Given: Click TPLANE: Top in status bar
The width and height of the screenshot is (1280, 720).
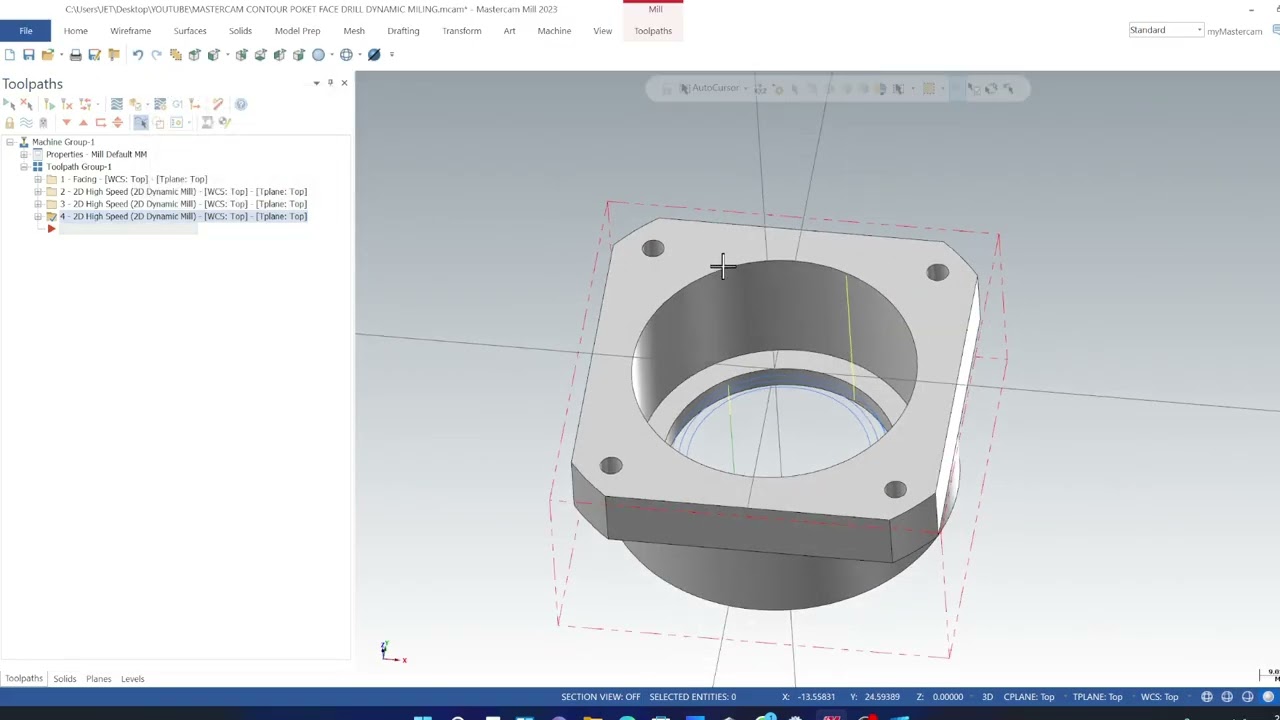Looking at the screenshot, I should (x=1097, y=697).
